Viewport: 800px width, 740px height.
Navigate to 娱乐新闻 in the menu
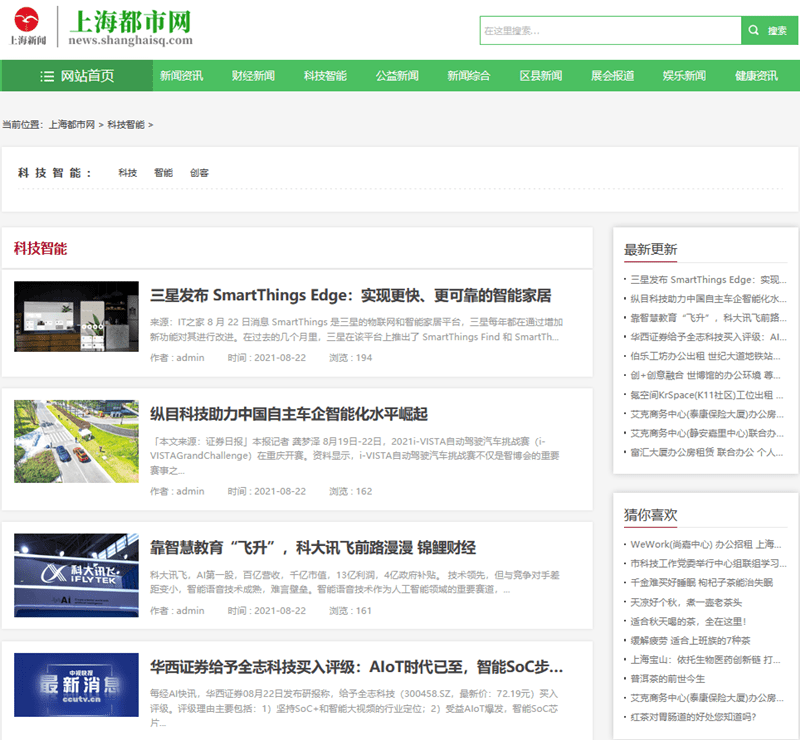pos(684,76)
